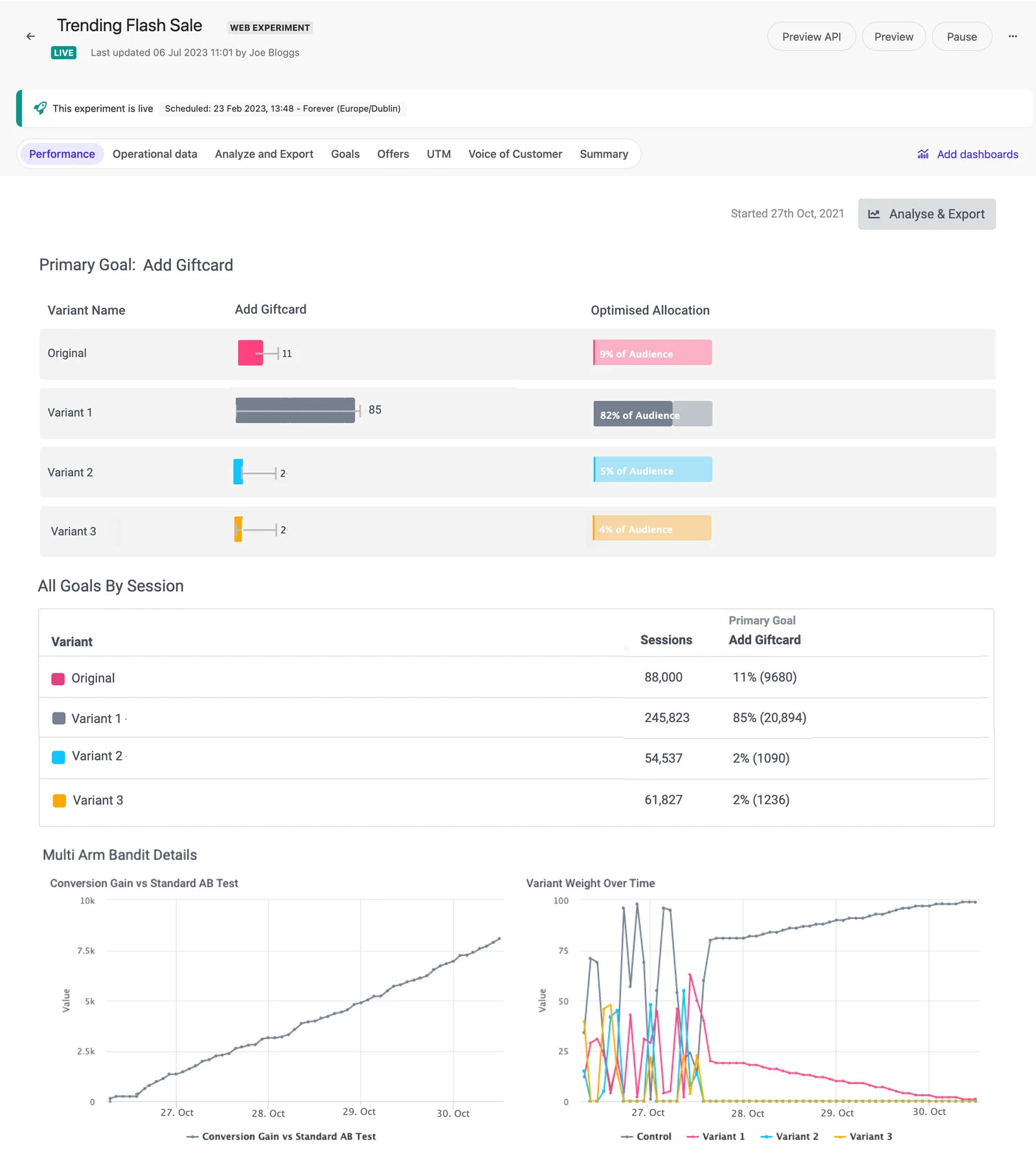Click the orange Variant 3 swatch in table
This screenshot has height=1156, width=1036.
(59, 800)
